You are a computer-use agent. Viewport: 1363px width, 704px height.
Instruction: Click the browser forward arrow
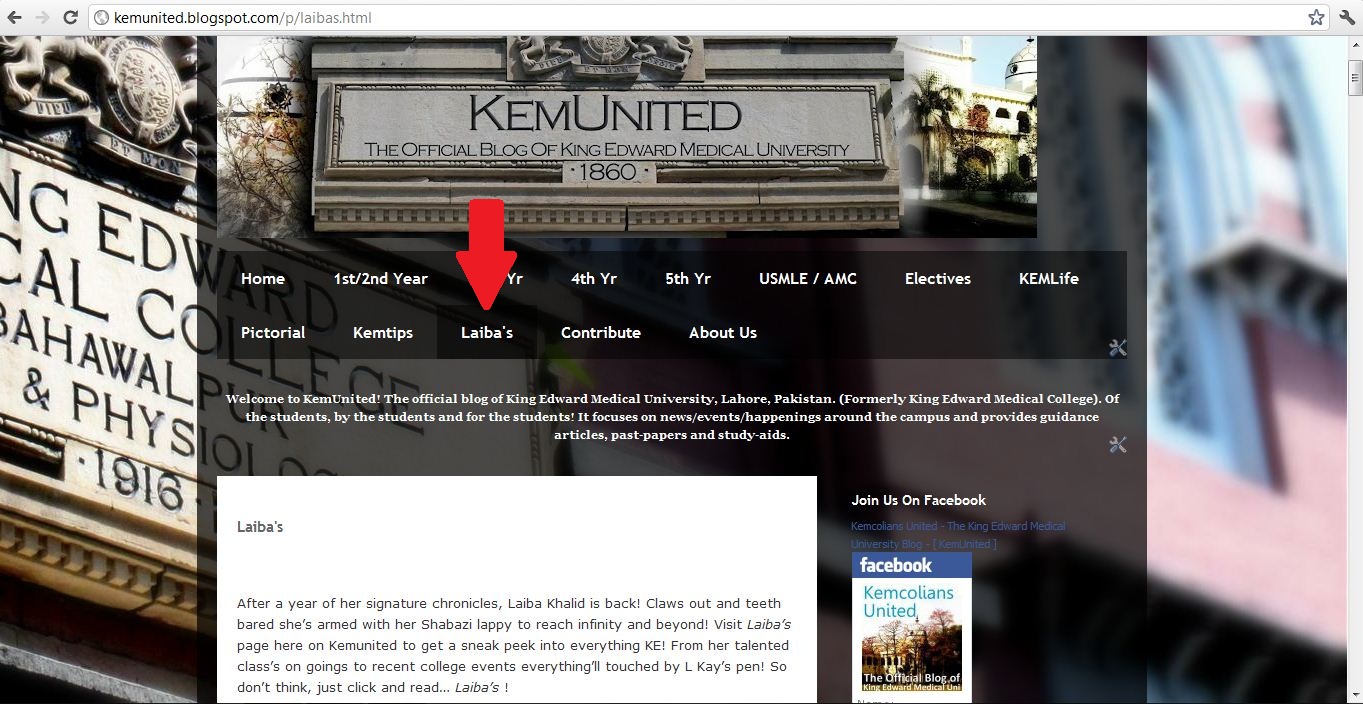coord(42,18)
